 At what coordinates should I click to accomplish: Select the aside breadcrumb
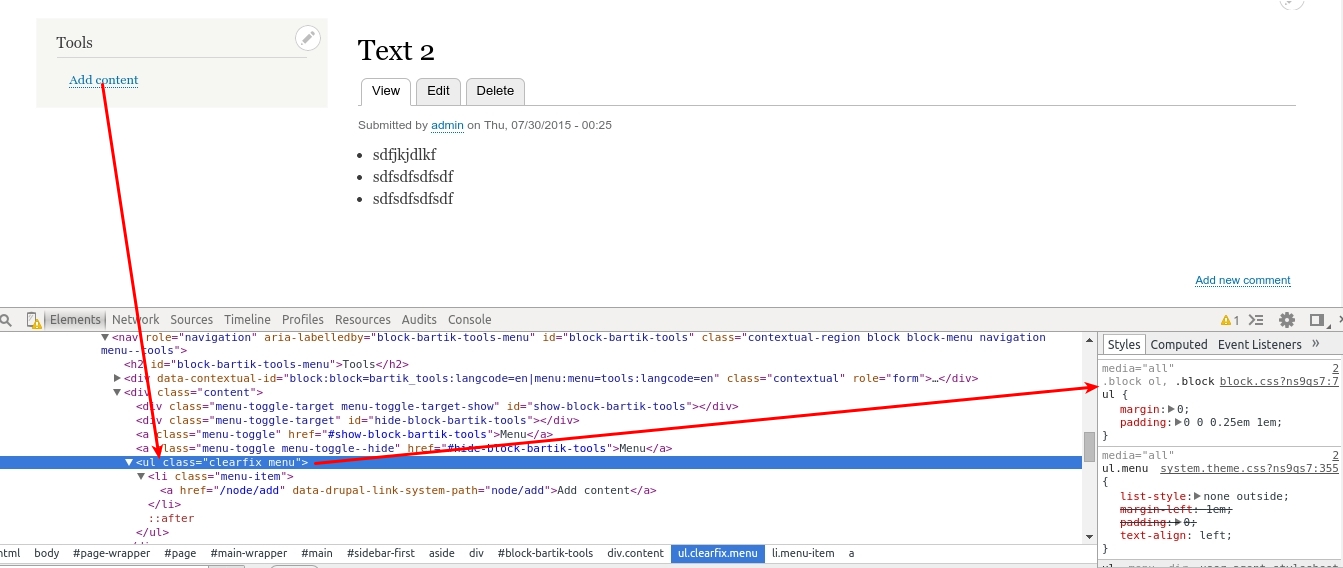442,553
